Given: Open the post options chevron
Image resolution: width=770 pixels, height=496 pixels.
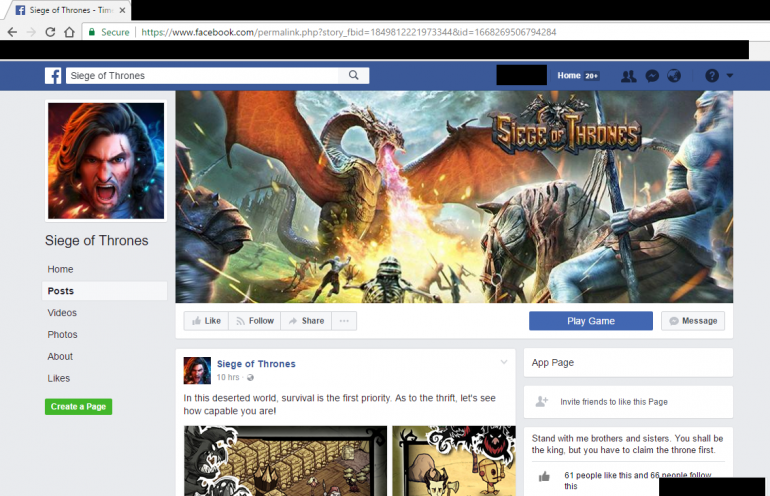Looking at the screenshot, I should (504, 362).
